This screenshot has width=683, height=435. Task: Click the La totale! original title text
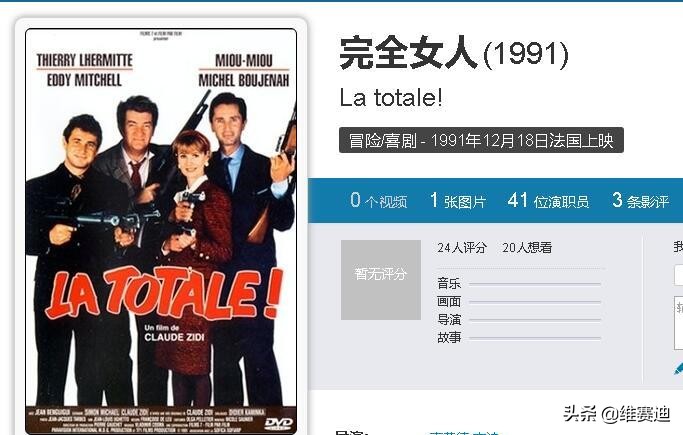pyautogui.click(x=391, y=97)
